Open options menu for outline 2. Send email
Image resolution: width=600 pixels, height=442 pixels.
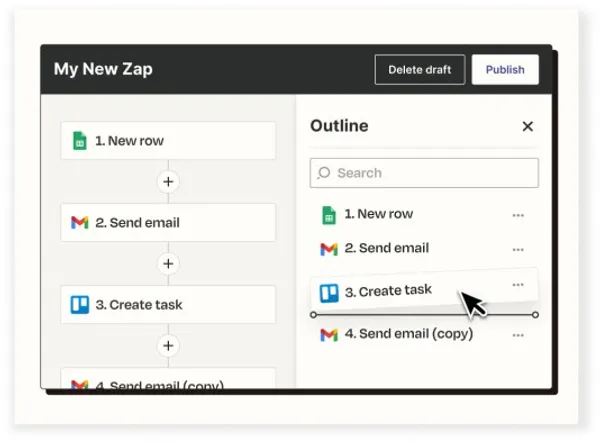(x=518, y=250)
